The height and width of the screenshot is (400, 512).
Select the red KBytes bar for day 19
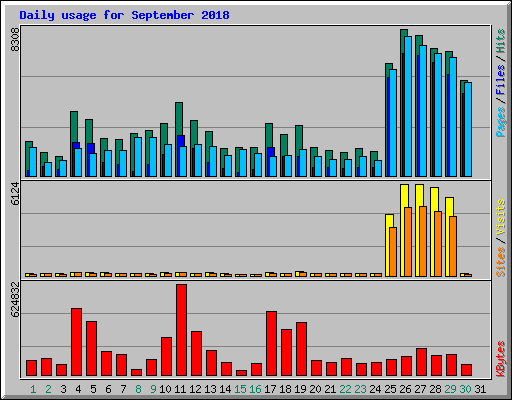(x=301, y=349)
